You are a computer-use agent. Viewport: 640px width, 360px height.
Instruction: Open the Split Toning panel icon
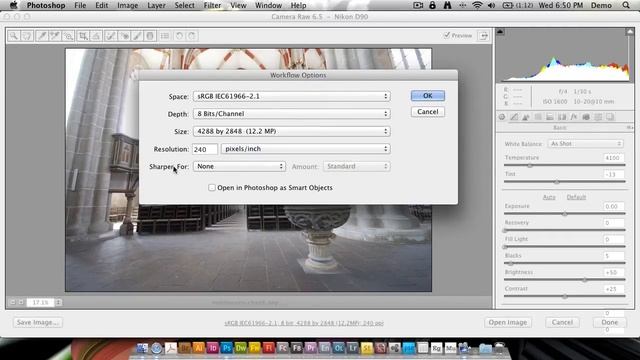550,117
